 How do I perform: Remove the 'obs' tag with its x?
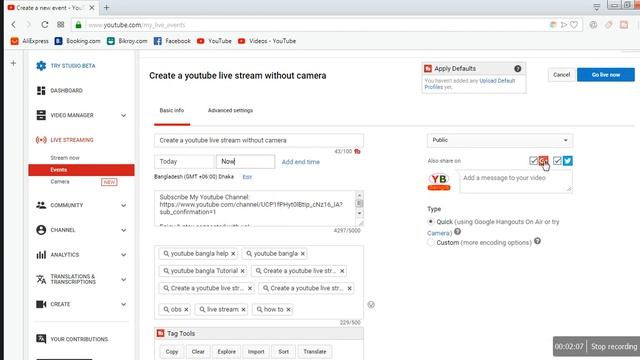[x=186, y=310]
